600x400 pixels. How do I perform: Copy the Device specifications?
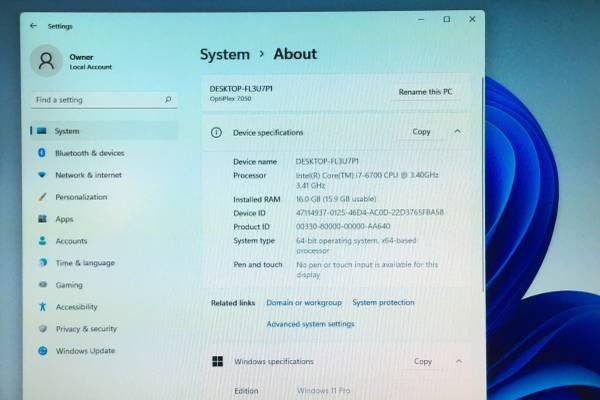click(x=422, y=131)
